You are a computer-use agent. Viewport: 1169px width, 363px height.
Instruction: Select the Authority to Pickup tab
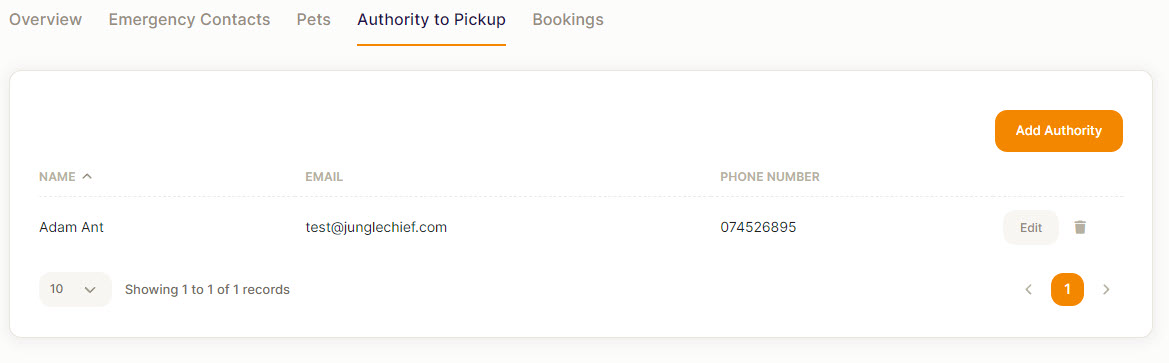tap(432, 19)
